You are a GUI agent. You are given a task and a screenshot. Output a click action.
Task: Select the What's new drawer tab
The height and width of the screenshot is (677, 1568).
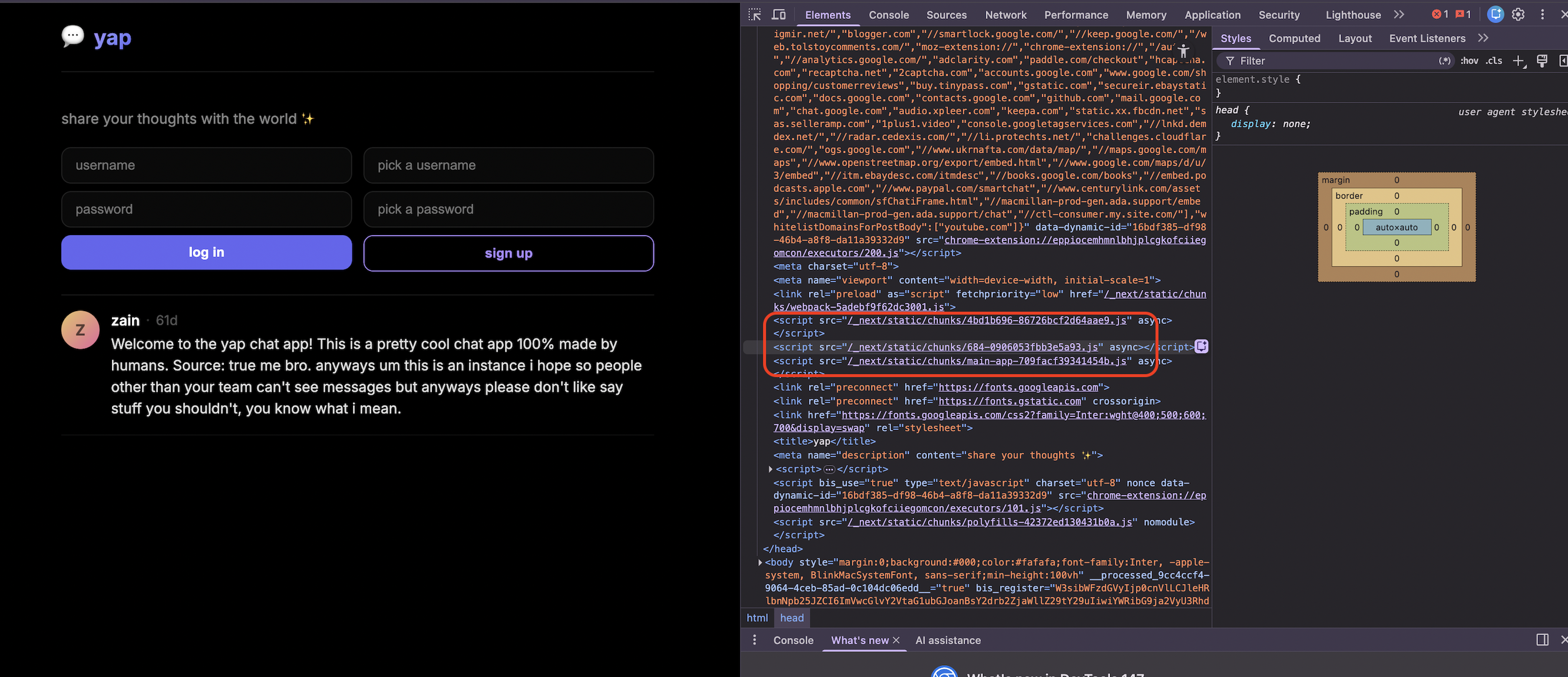[x=860, y=640]
